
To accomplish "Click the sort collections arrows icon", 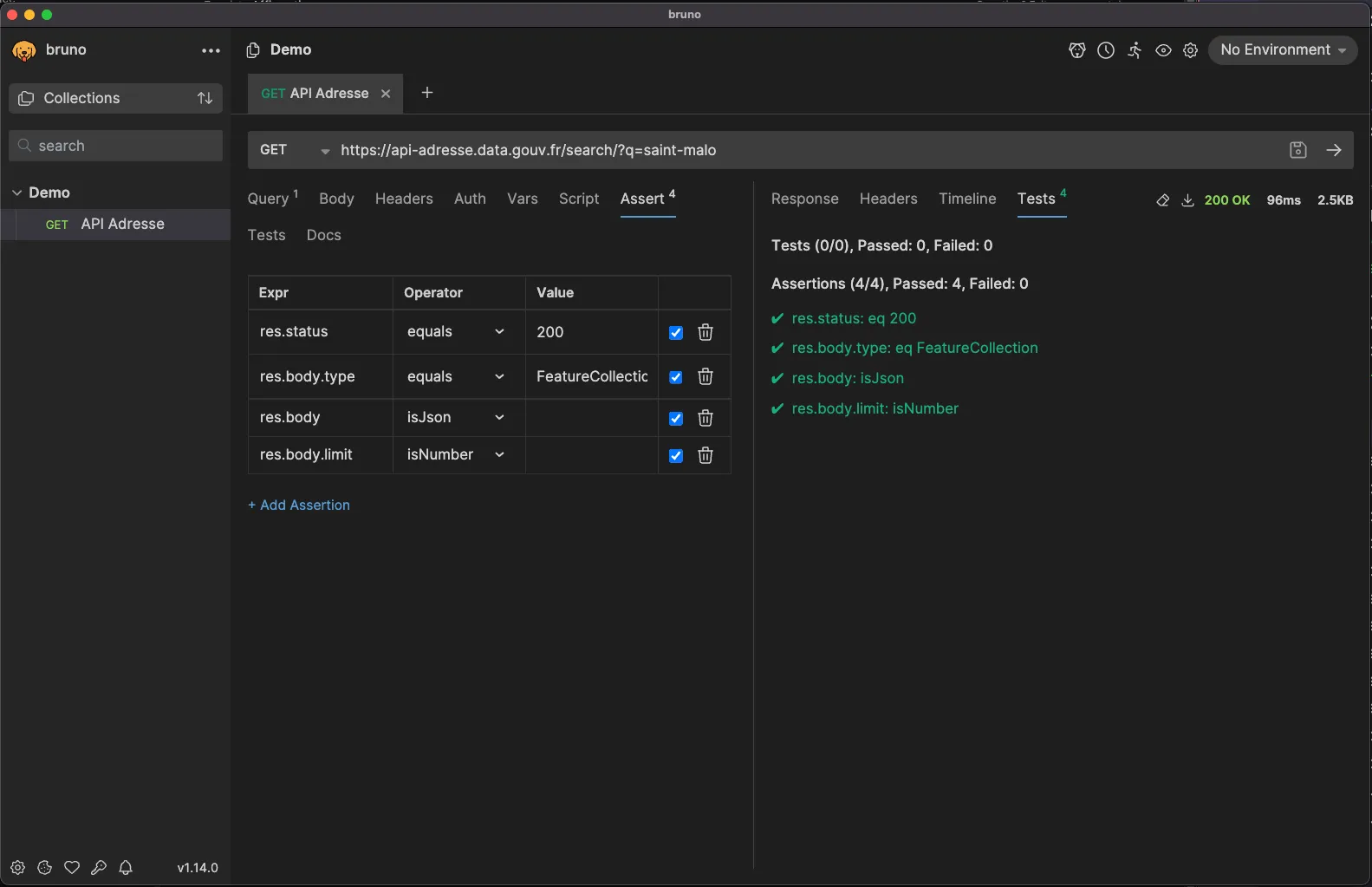I will pyautogui.click(x=205, y=98).
